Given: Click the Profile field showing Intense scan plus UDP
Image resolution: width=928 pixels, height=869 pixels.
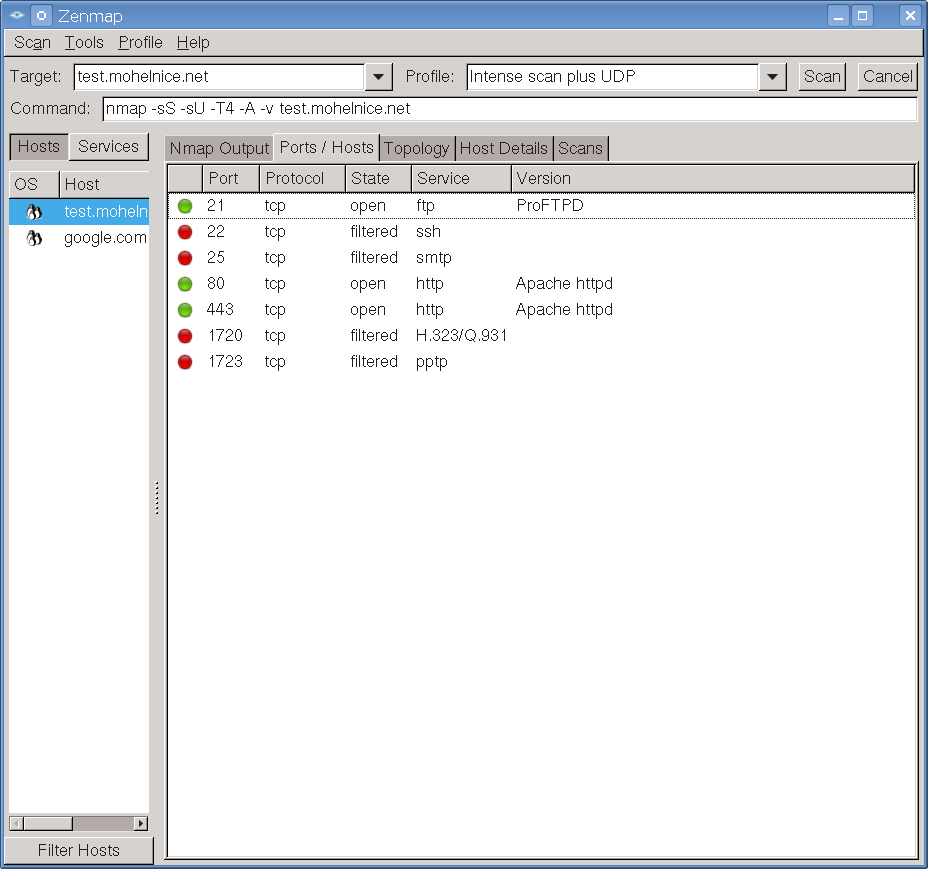Looking at the screenshot, I should (613, 77).
